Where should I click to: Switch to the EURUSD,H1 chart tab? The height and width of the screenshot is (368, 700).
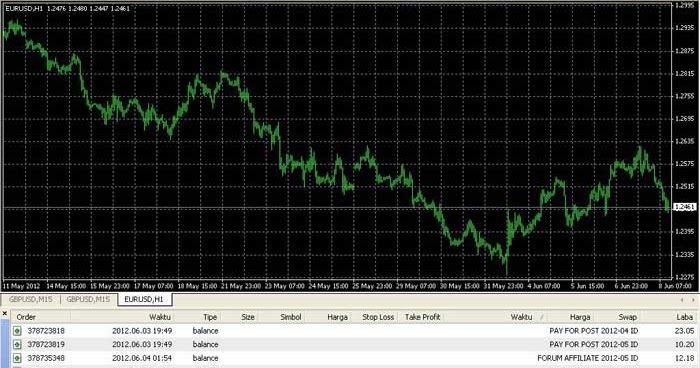[144, 299]
